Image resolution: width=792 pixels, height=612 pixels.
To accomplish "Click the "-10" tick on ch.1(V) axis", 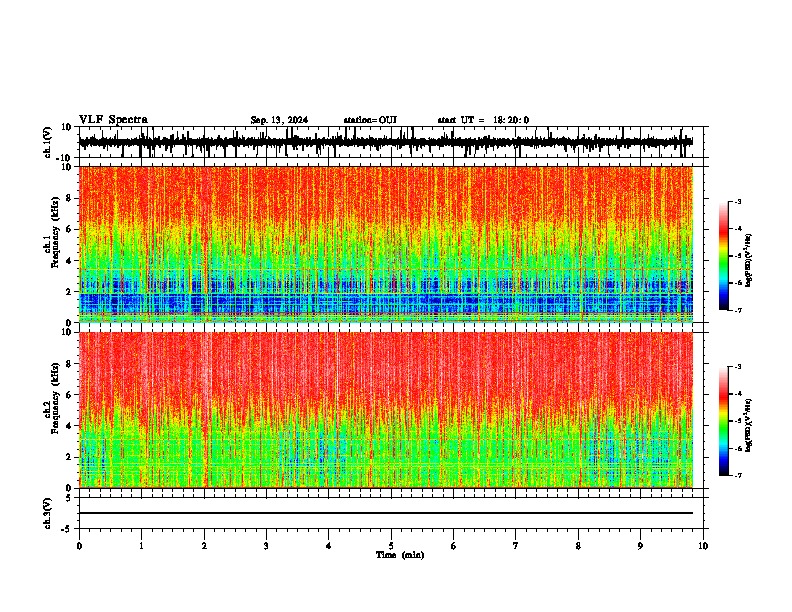I will (x=65, y=158).
